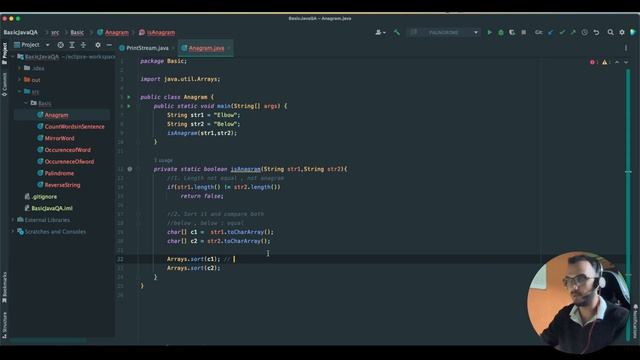Open the run configuration dropdown

[x=444, y=32]
